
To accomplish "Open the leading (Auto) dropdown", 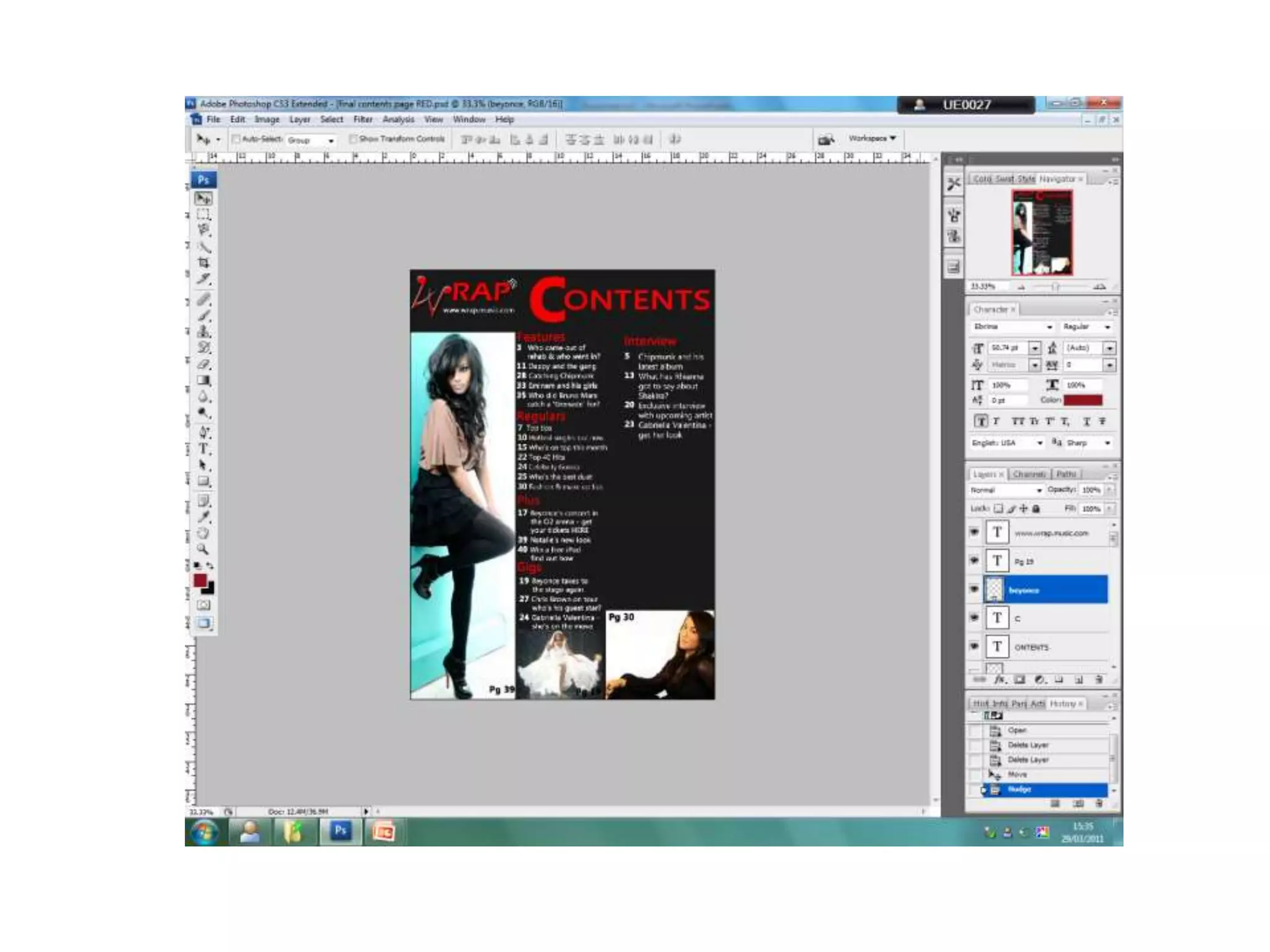I will [x=1109, y=348].
